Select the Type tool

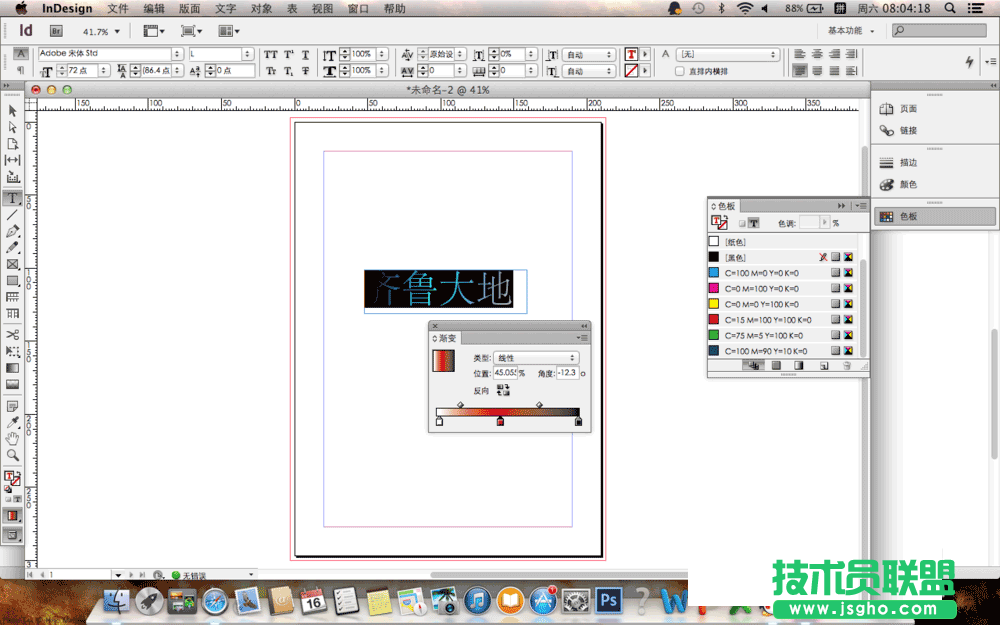(11, 199)
